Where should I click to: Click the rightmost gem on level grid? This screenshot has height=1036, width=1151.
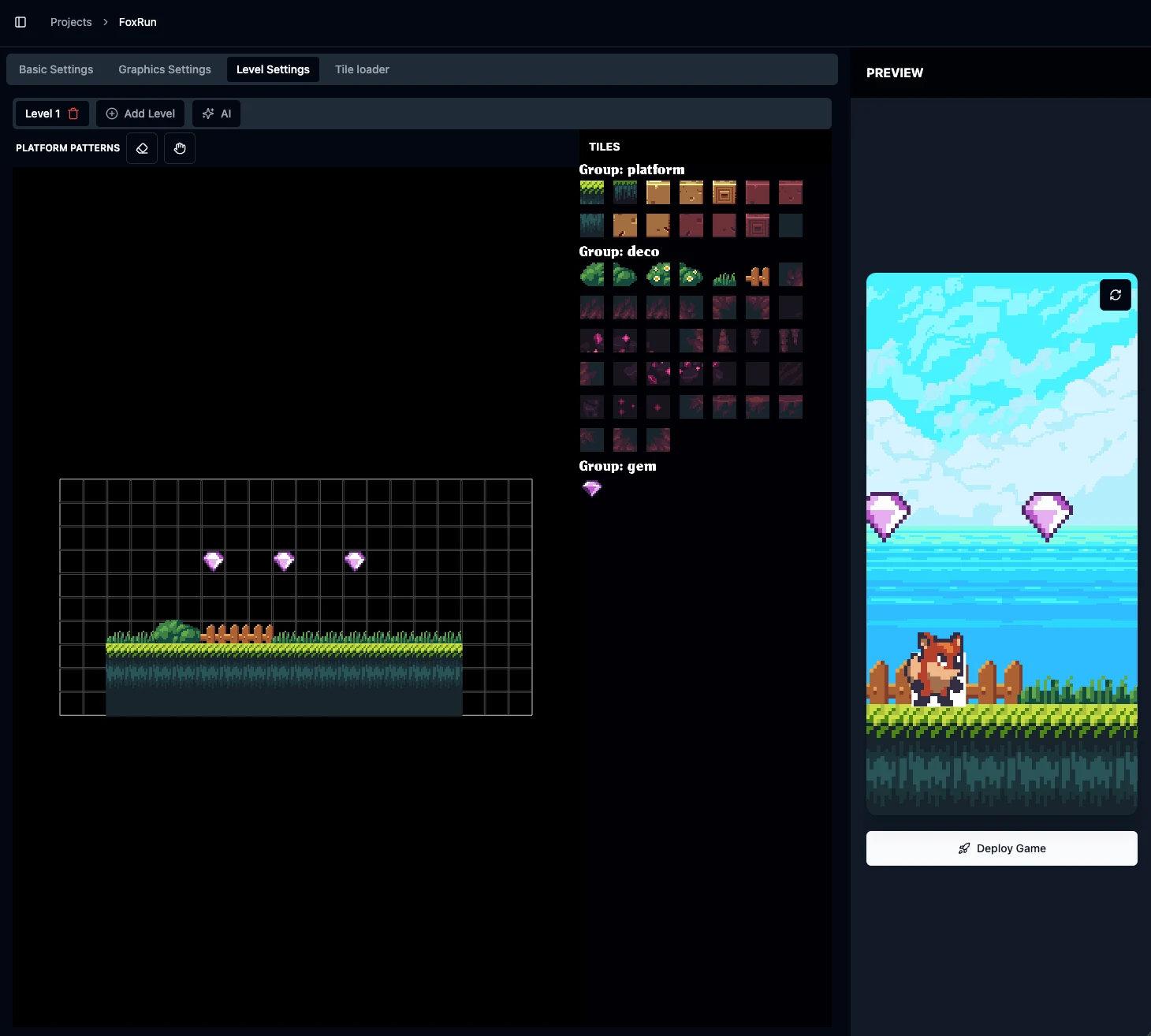click(355, 561)
